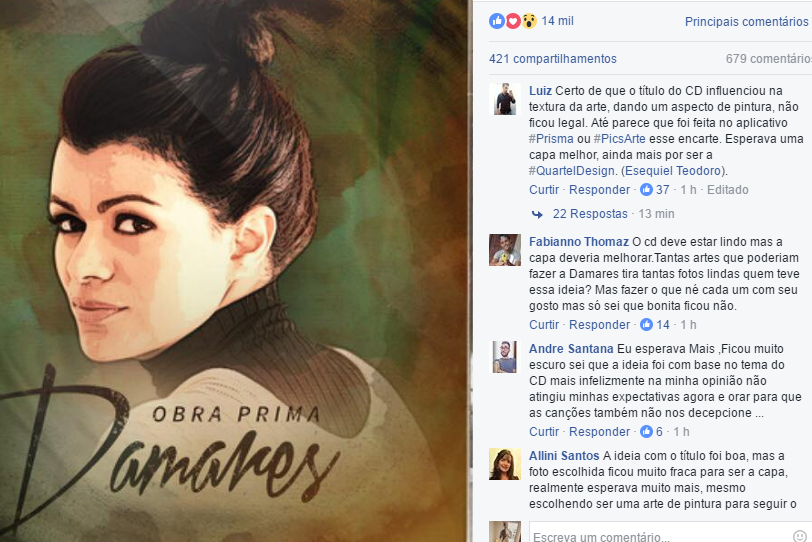Click the reply arrow icon beside 22 Respostas
The width and height of the screenshot is (812, 542).
tap(538, 214)
